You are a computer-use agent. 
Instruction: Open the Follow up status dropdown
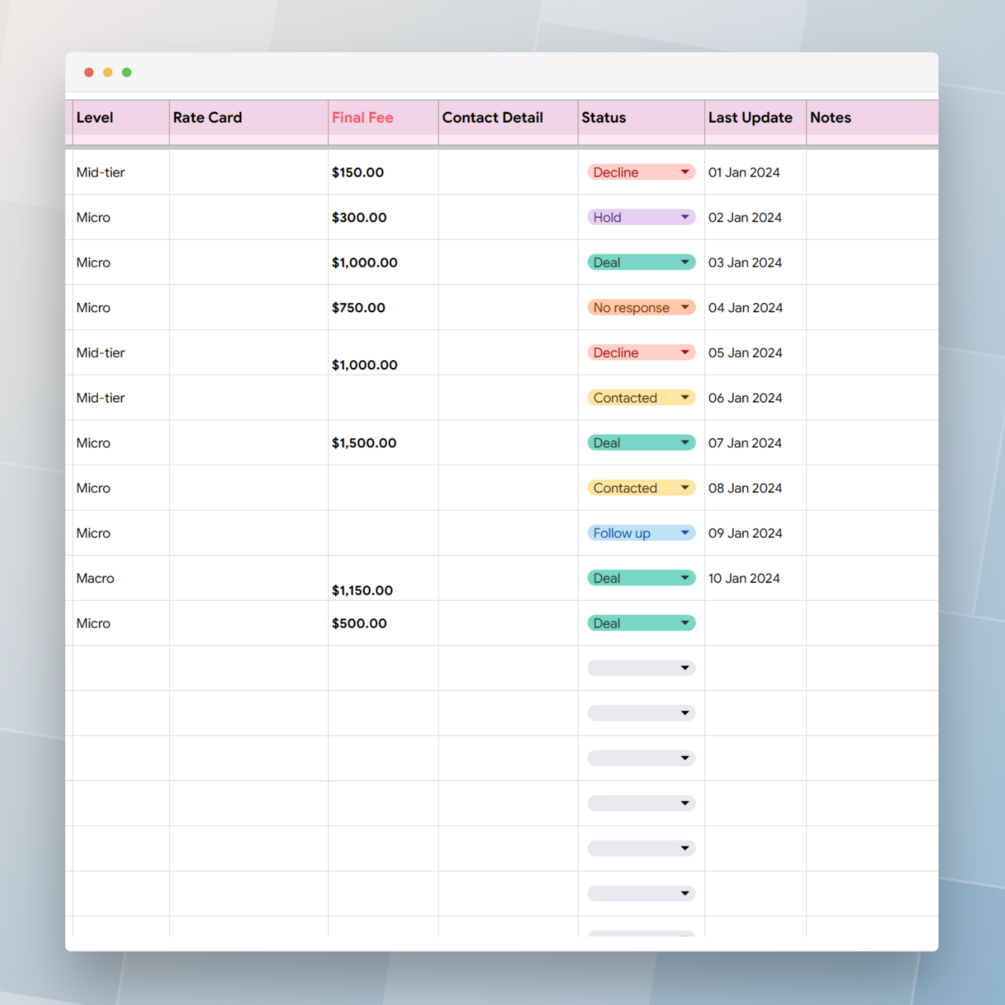pyautogui.click(x=641, y=533)
